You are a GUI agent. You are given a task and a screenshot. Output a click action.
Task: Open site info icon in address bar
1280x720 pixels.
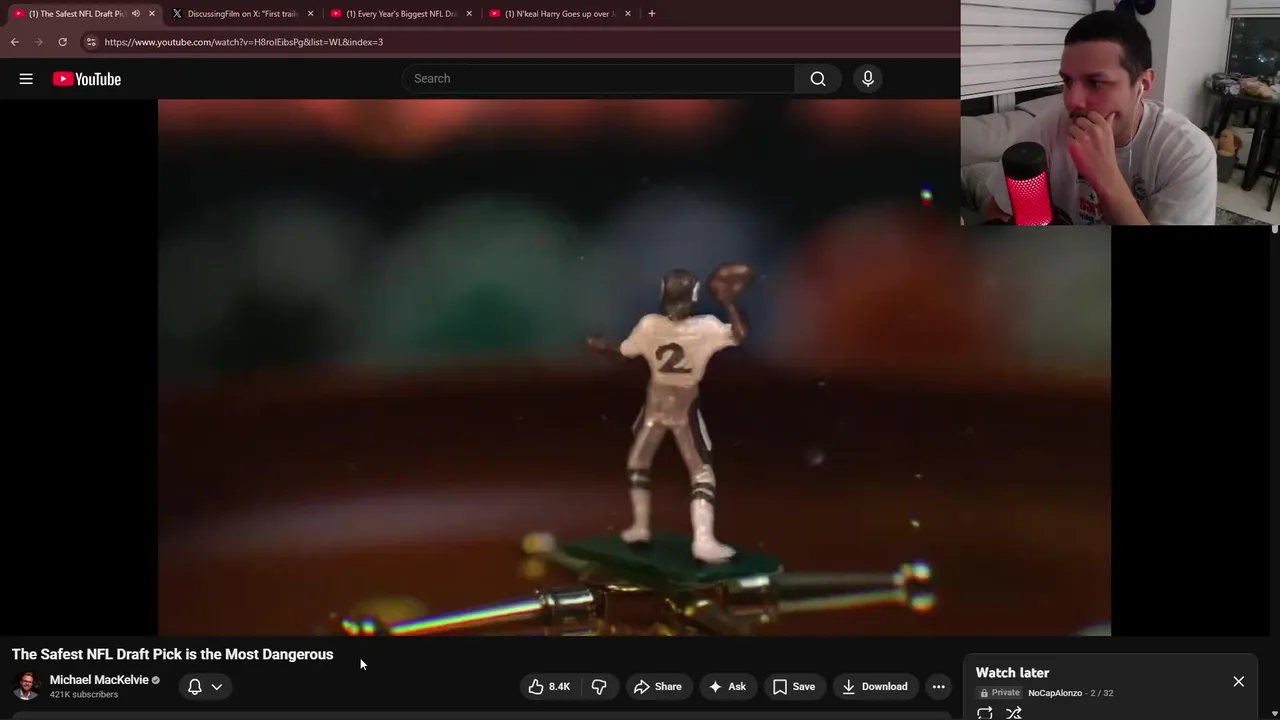point(91,42)
